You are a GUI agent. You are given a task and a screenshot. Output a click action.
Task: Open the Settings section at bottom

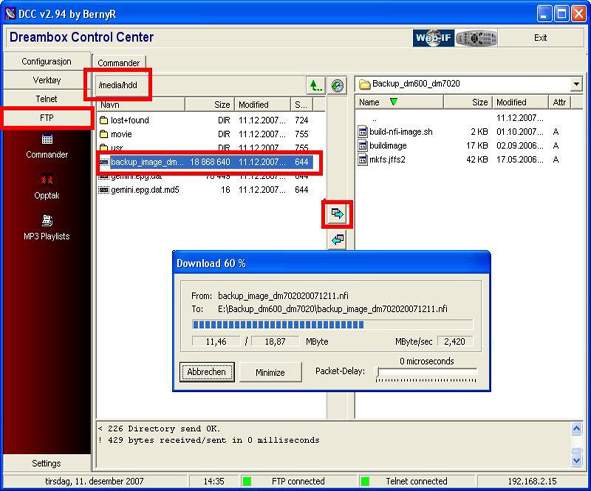pyautogui.click(x=46, y=463)
